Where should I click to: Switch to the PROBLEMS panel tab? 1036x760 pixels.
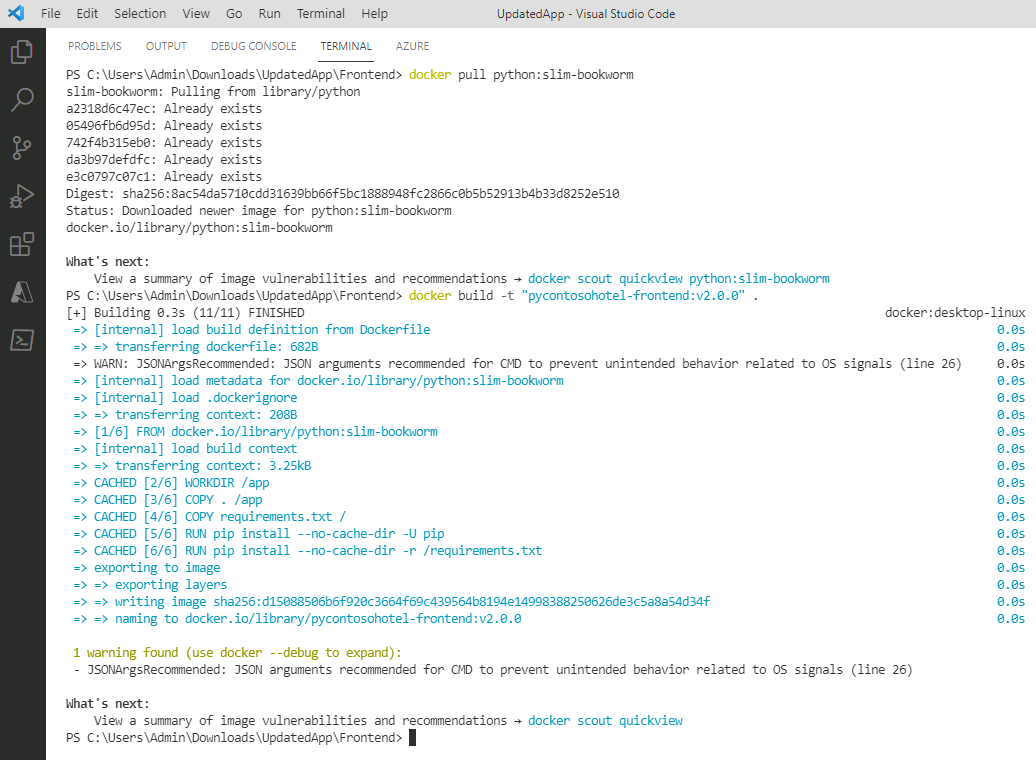point(94,46)
